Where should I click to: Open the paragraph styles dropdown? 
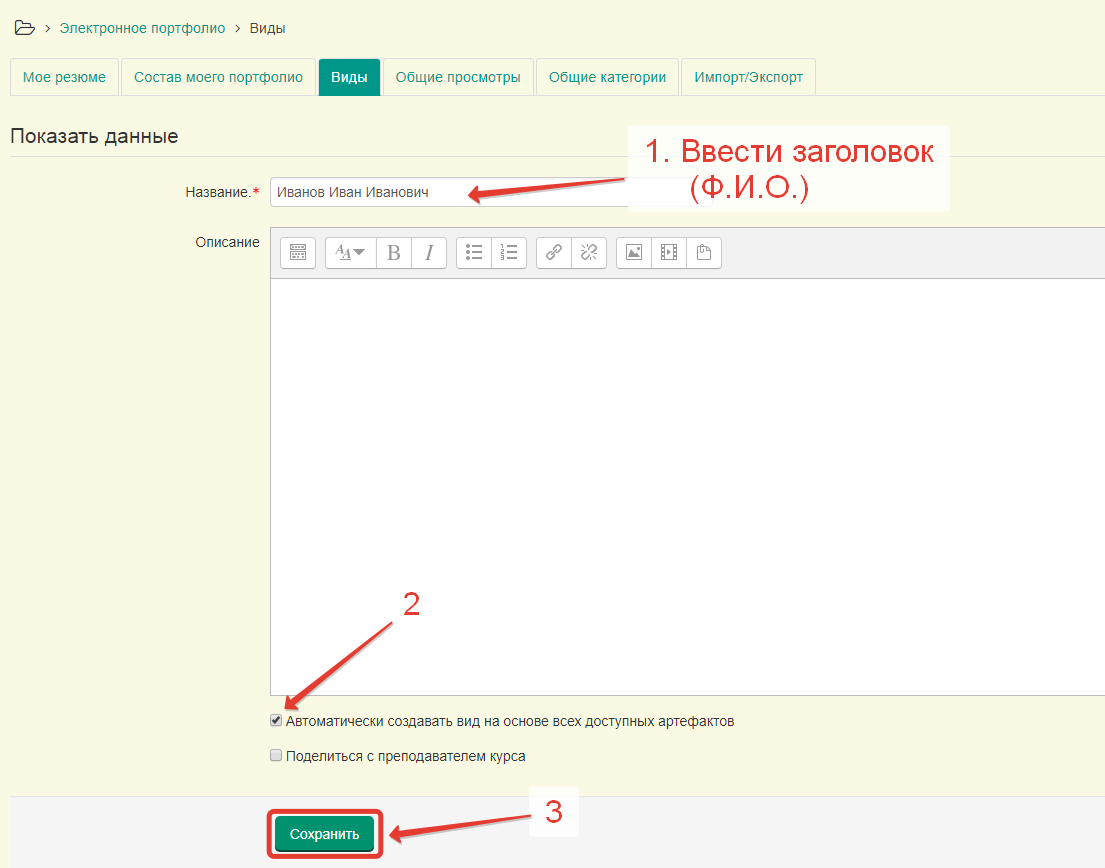tap(350, 253)
